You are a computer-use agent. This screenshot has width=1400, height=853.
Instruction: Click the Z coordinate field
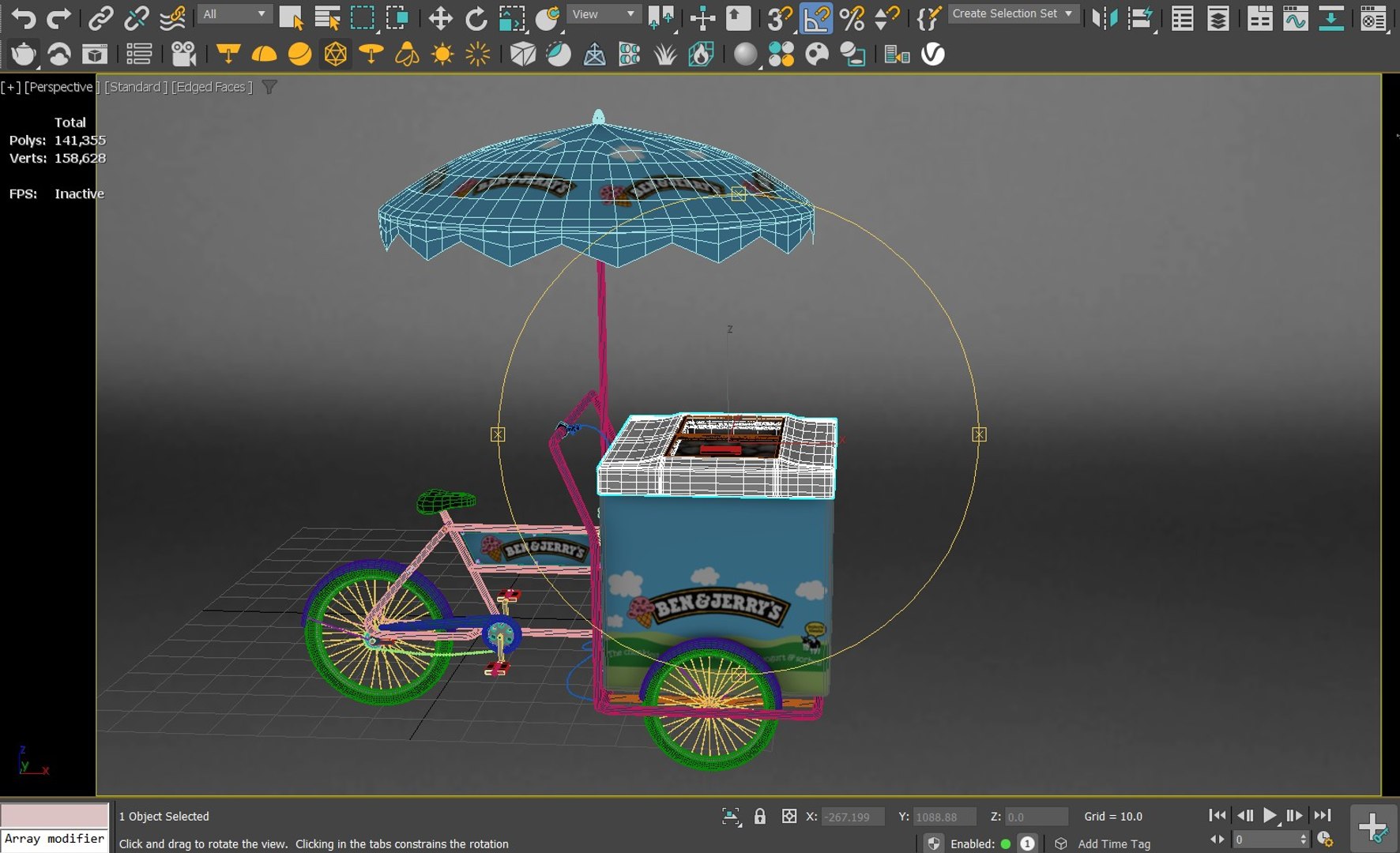1036,817
